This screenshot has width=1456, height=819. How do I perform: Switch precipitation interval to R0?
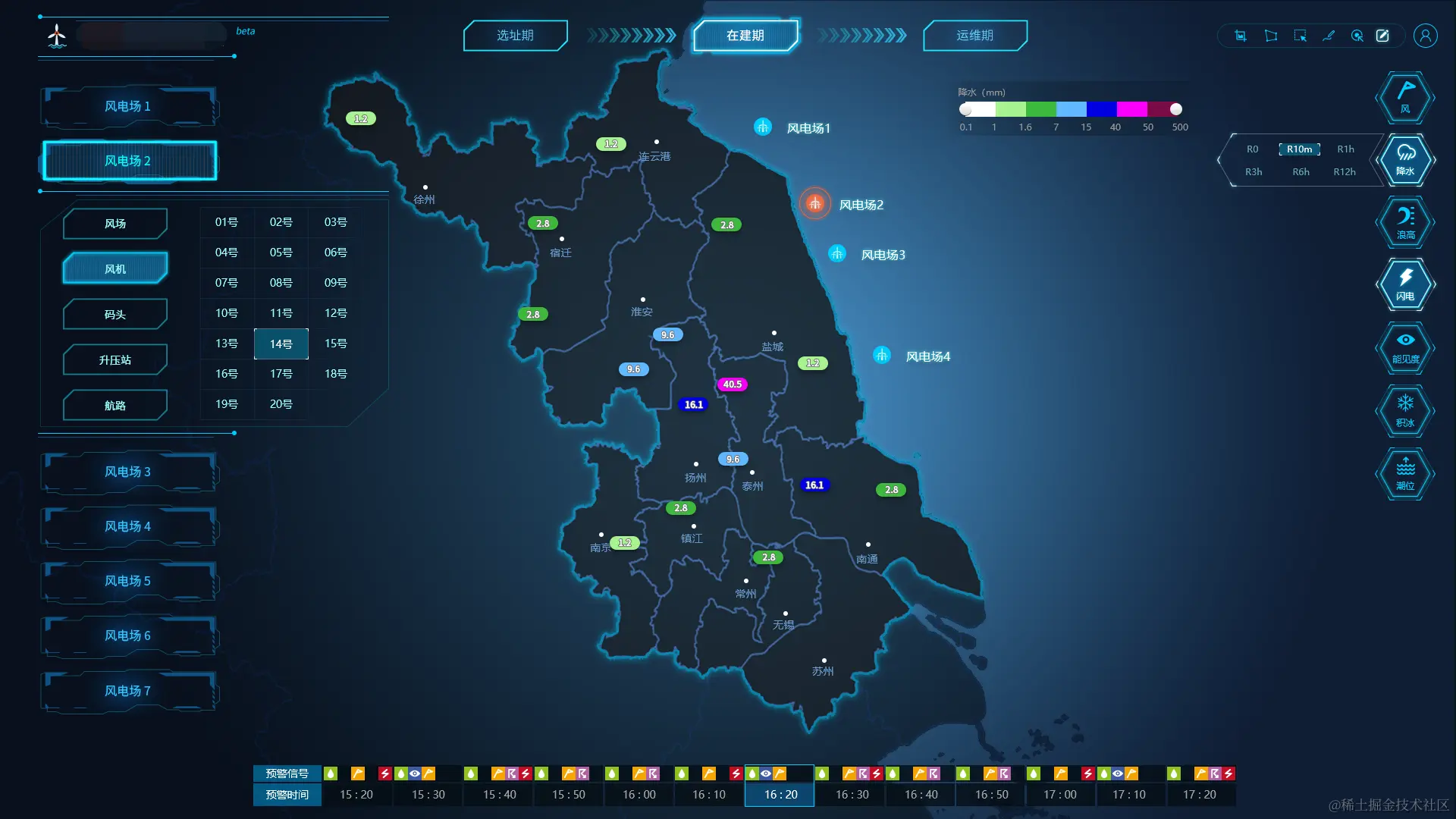(x=1252, y=149)
